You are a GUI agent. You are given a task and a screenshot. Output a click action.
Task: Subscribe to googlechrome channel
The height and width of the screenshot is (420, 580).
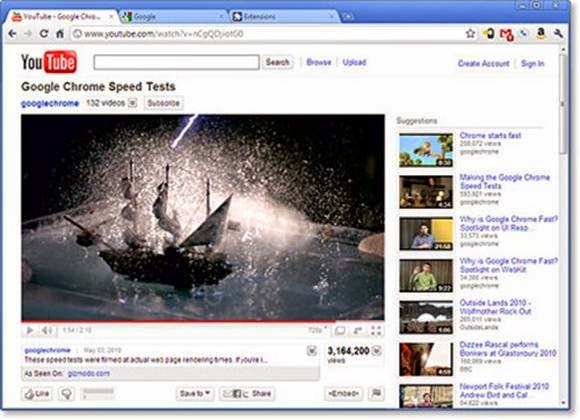163,103
